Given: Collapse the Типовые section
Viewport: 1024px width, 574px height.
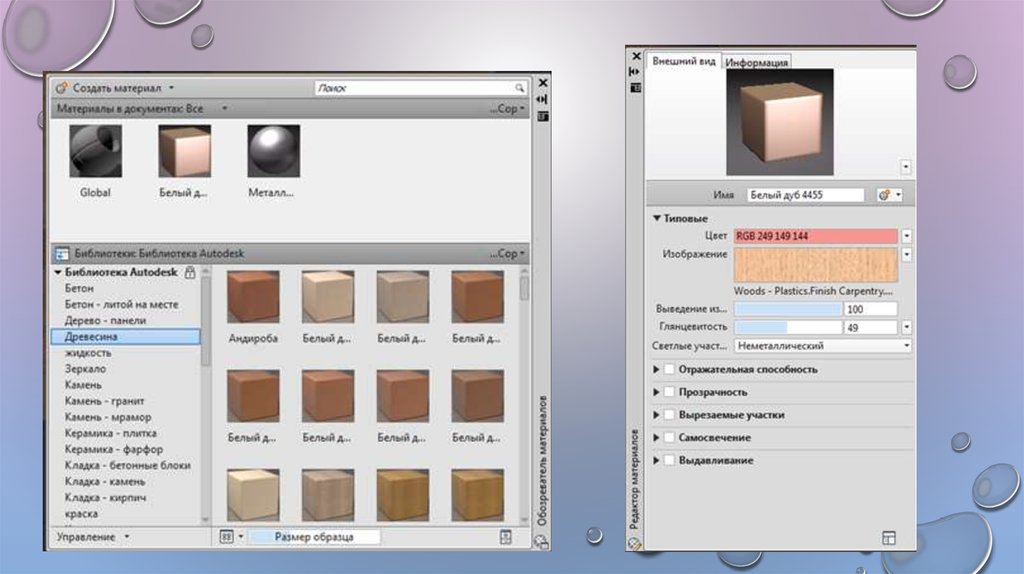Looking at the screenshot, I should [x=658, y=218].
